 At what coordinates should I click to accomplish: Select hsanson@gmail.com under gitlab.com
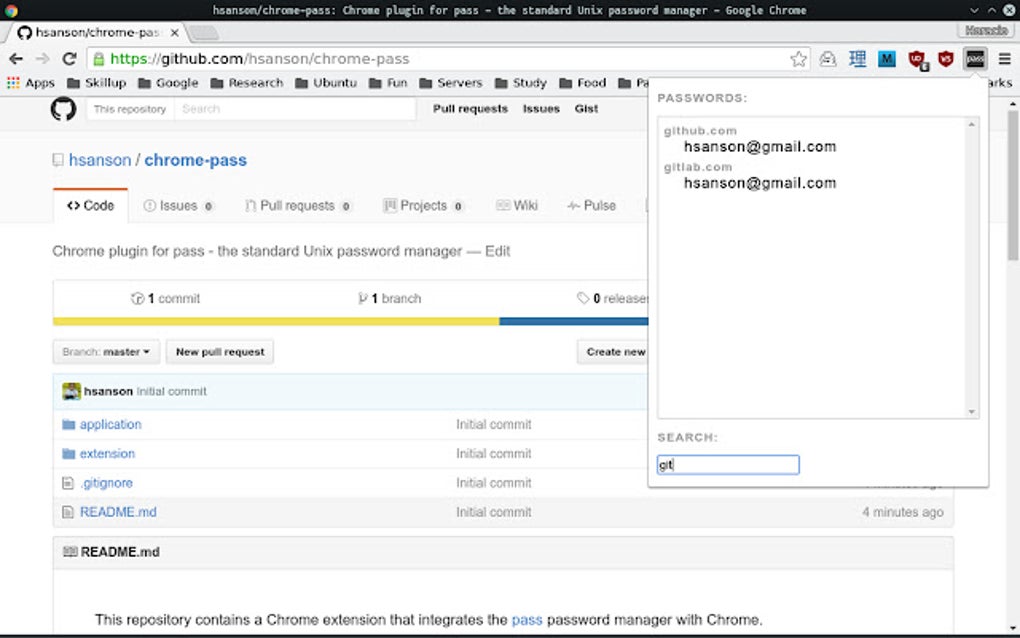759,183
